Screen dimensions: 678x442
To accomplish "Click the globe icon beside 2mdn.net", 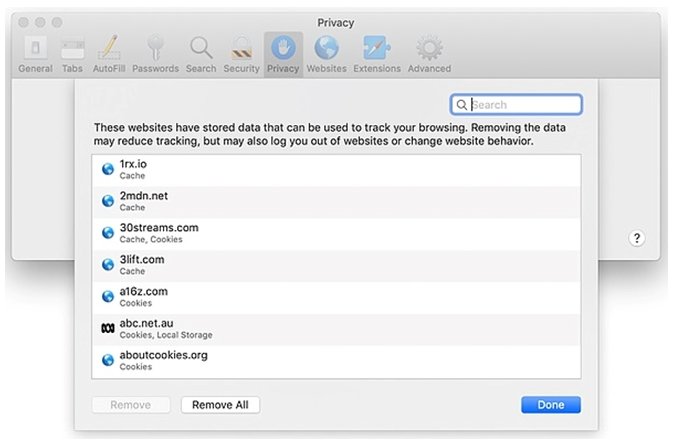I will coord(108,201).
